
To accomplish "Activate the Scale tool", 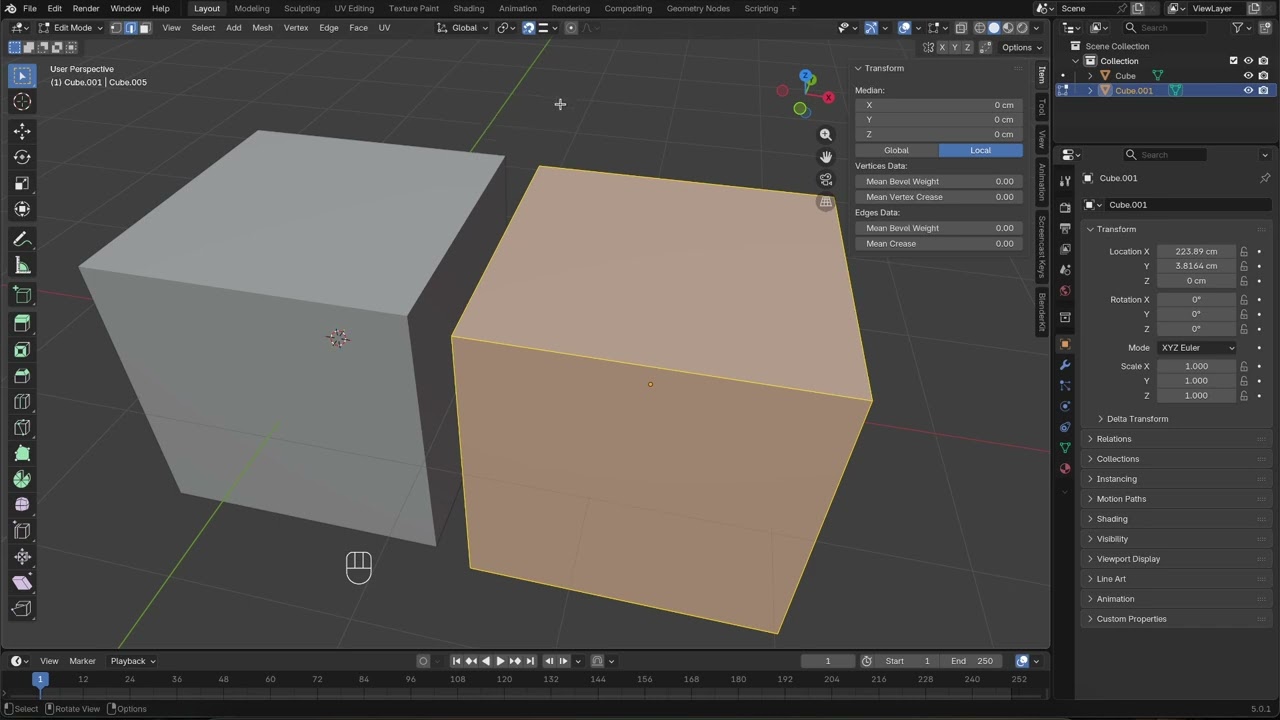I will 22,183.
